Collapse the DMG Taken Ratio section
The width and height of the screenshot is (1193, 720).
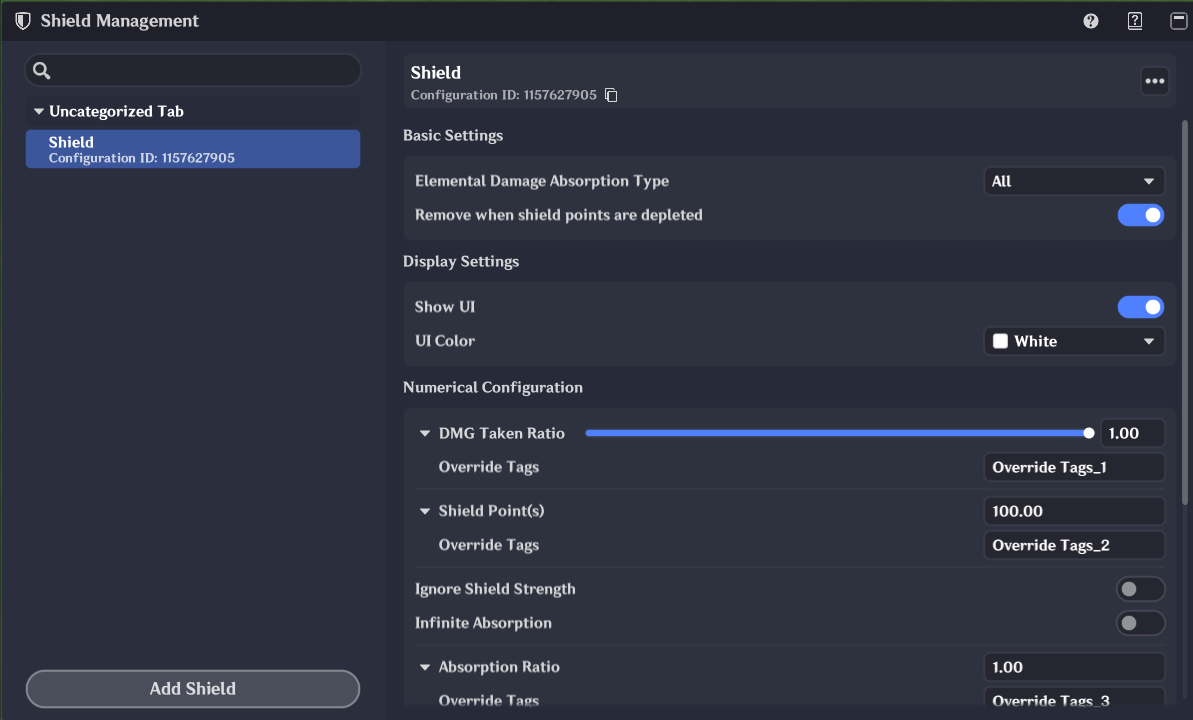pos(425,434)
